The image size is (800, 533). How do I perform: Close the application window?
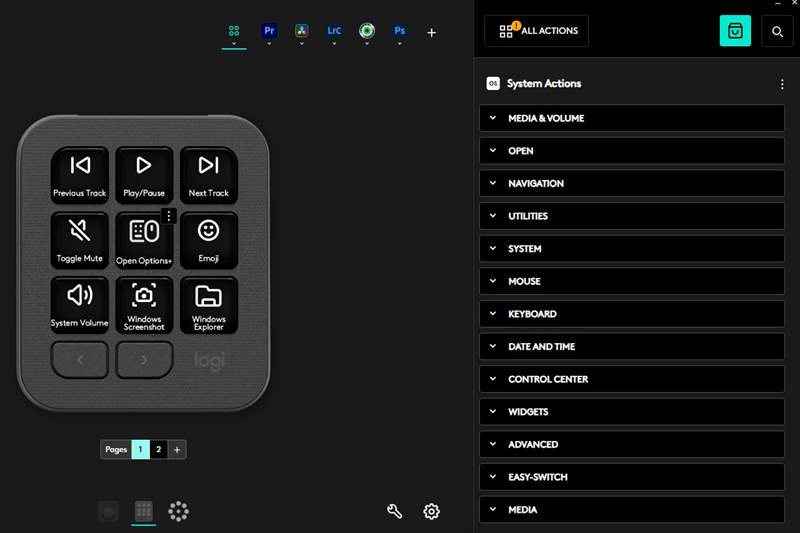tap(794, 3)
